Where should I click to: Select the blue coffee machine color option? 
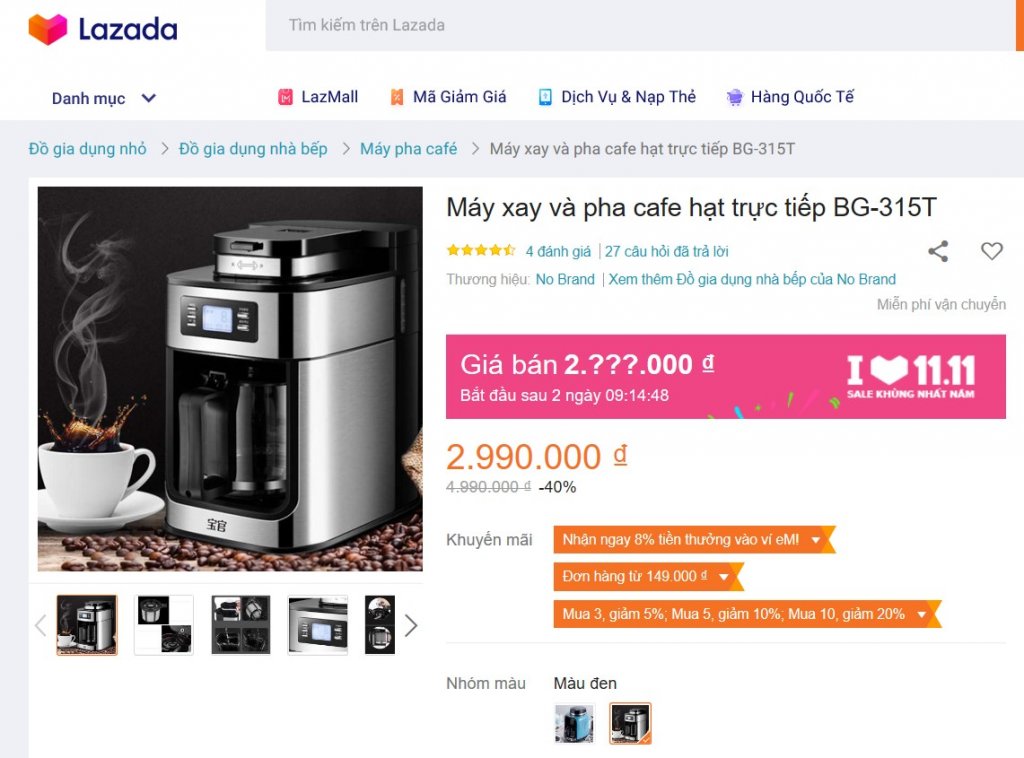[575, 723]
